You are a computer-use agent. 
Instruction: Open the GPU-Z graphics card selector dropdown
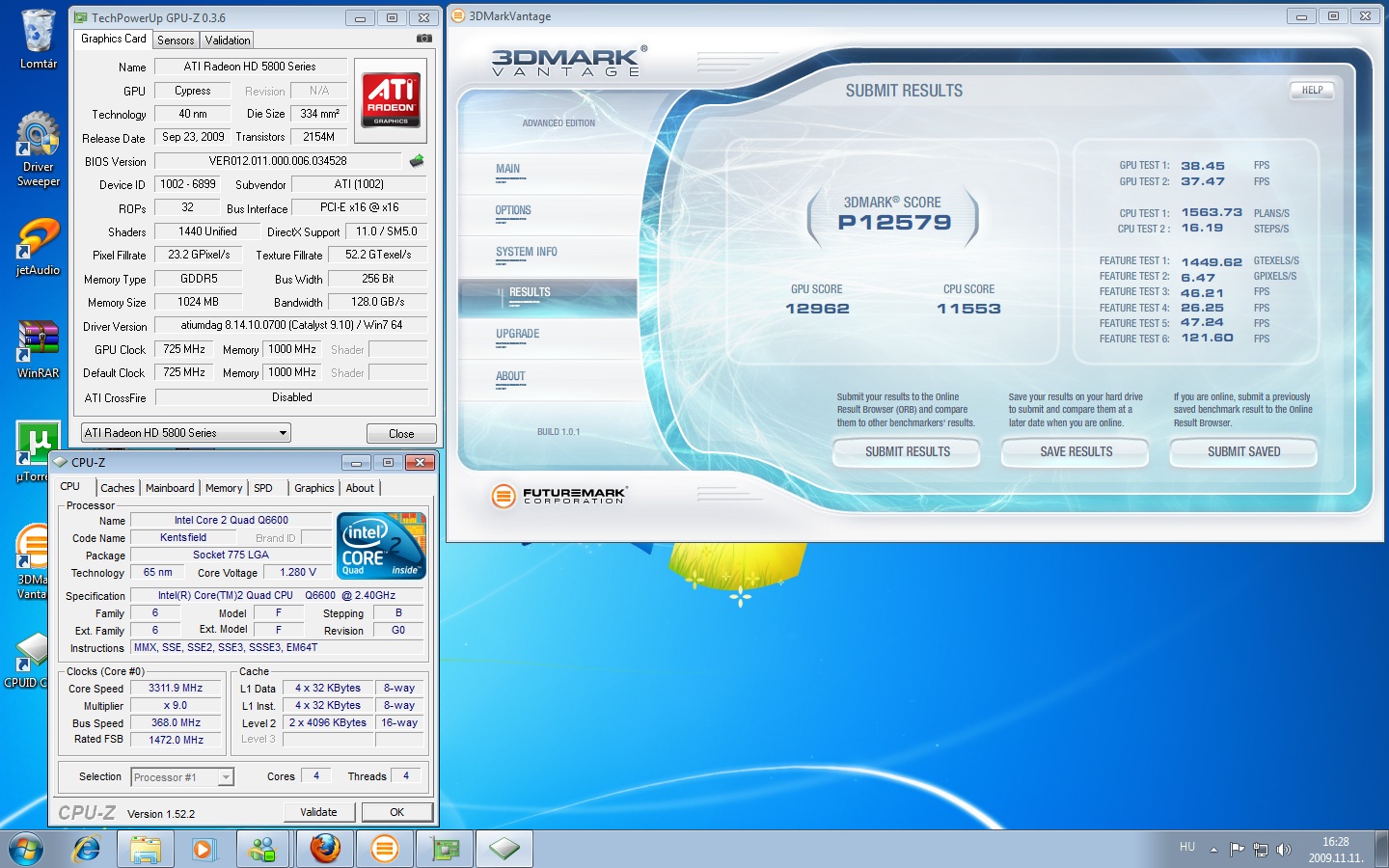point(186,433)
